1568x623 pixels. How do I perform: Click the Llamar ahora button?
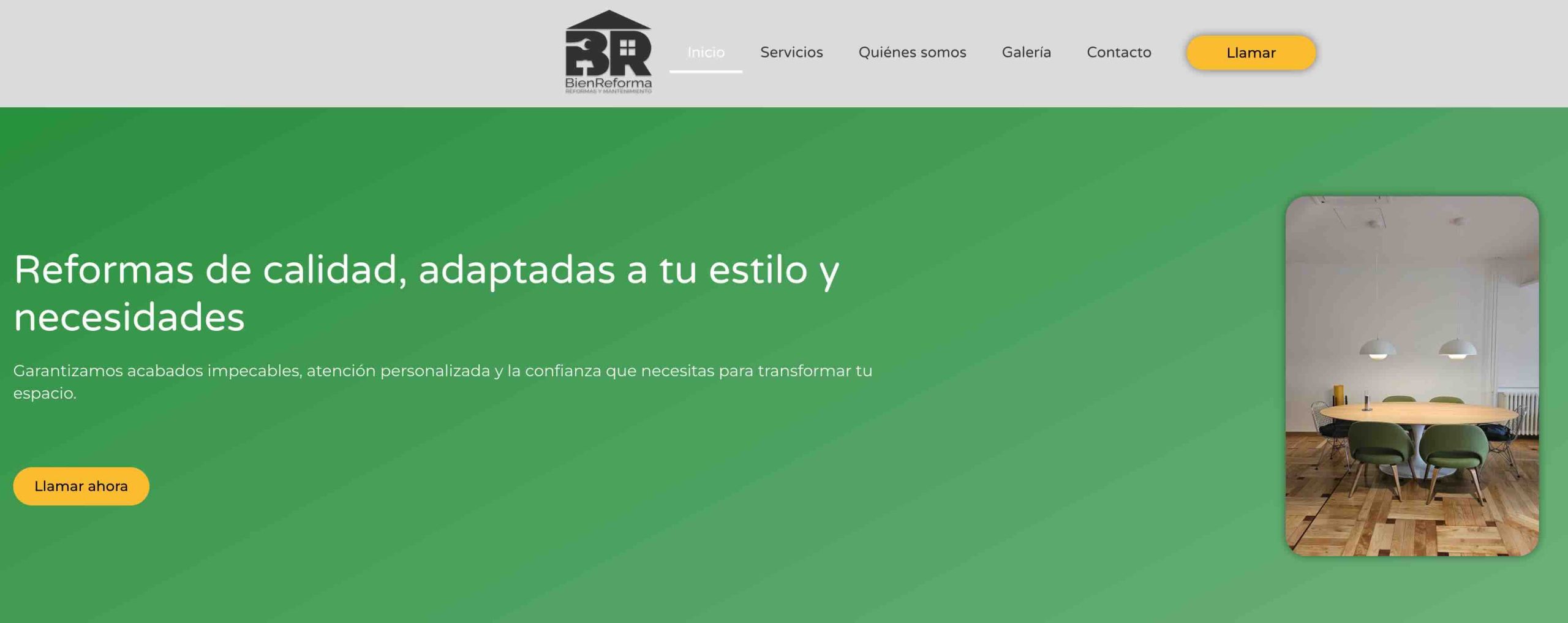(81, 486)
